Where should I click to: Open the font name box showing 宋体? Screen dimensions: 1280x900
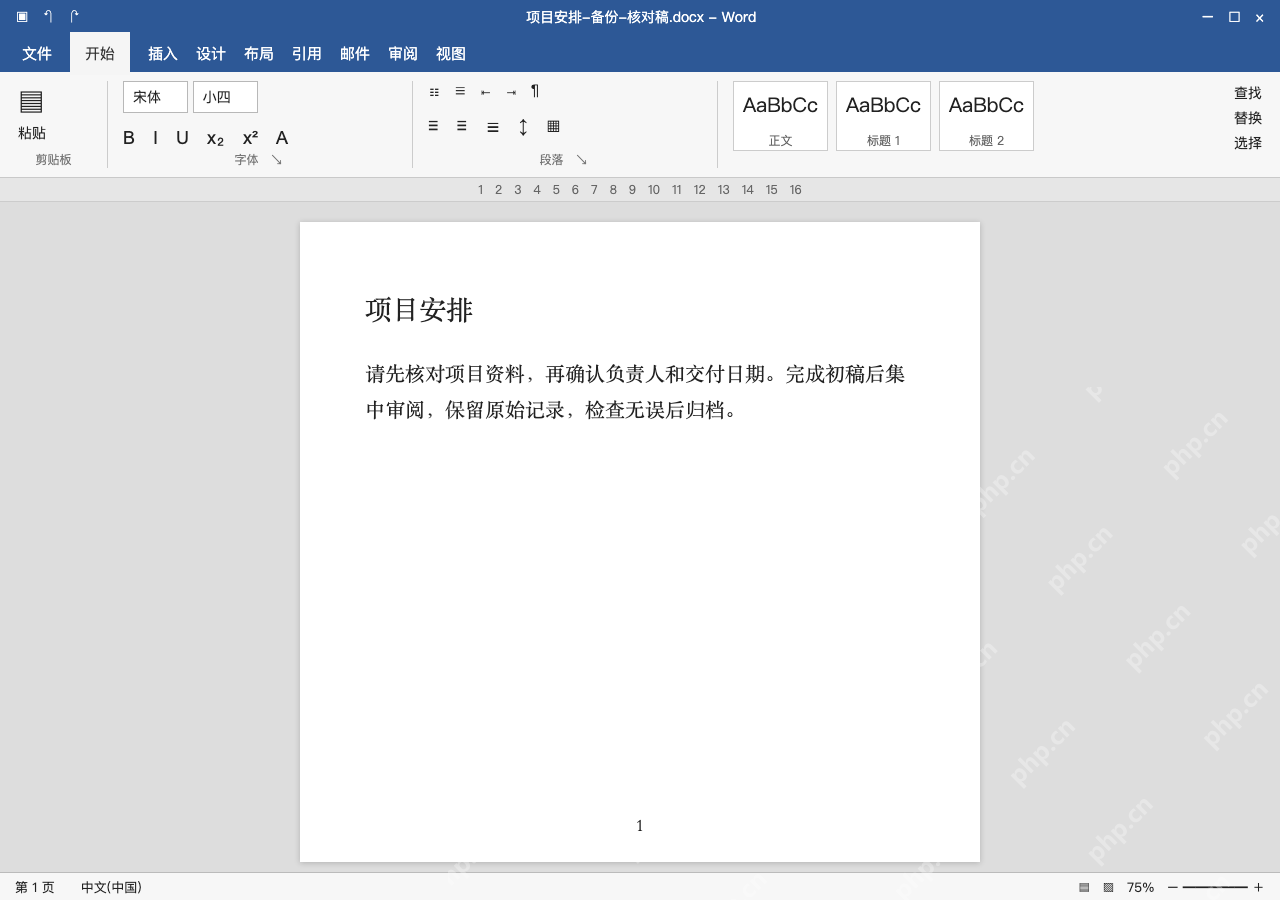click(x=155, y=97)
